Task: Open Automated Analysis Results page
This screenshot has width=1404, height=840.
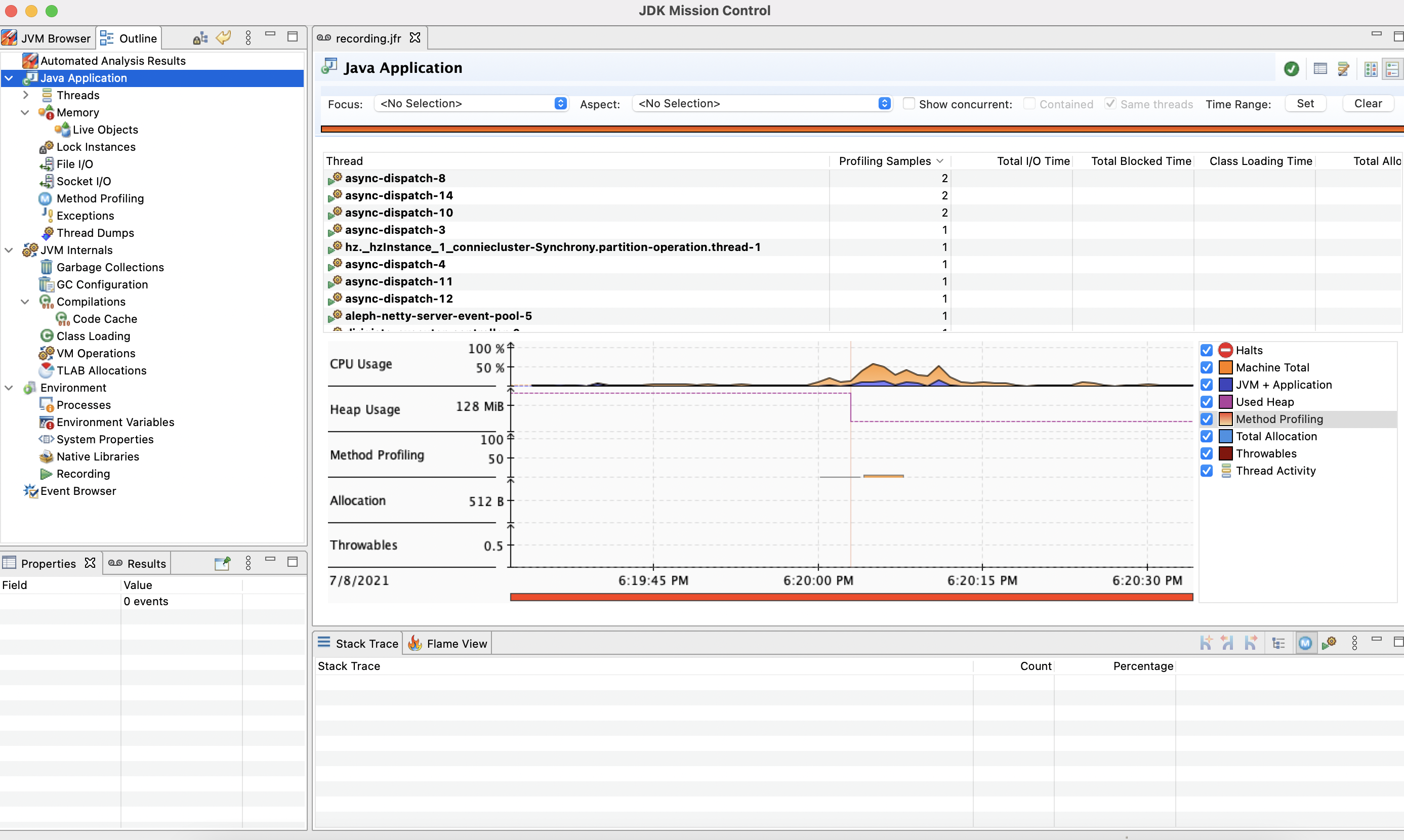Action: [113, 61]
